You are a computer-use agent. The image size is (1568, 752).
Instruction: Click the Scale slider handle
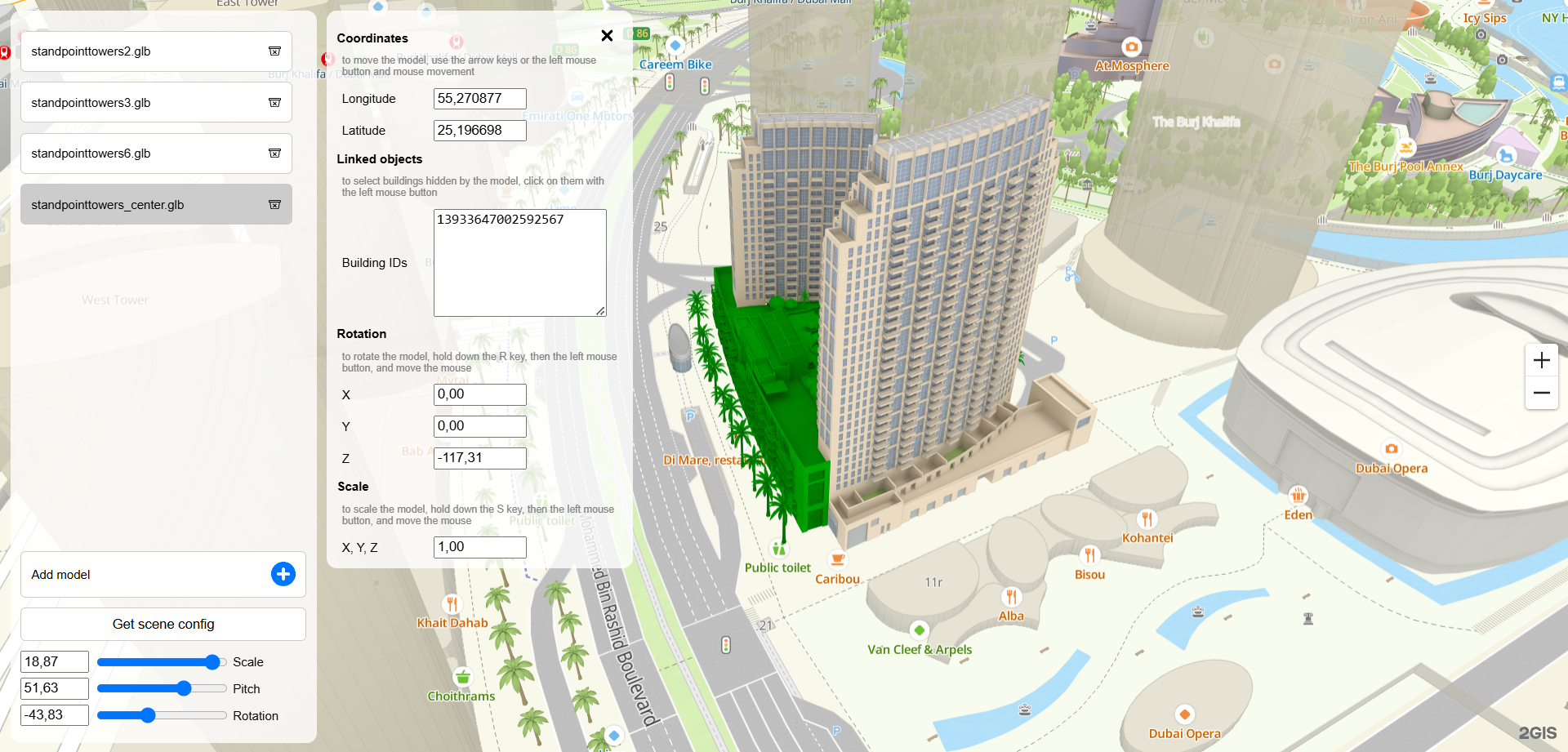[x=212, y=662]
